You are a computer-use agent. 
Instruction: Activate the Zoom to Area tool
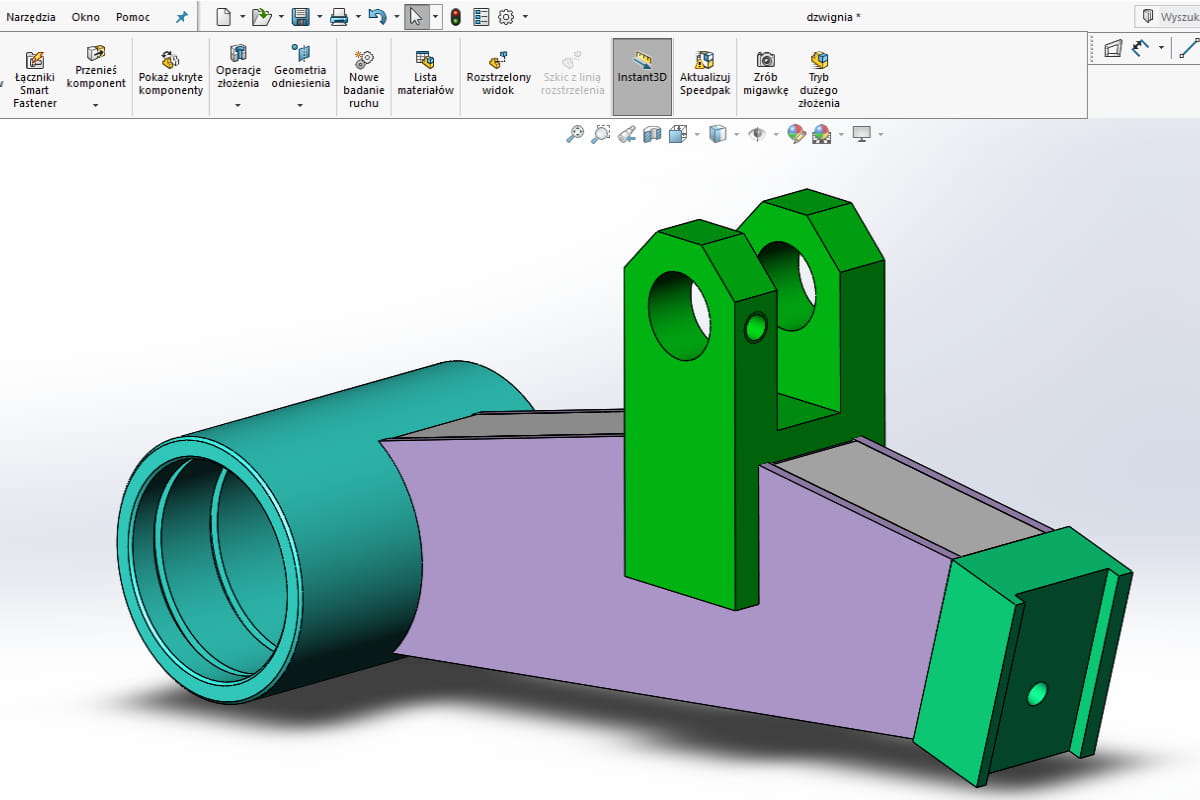(x=600, y=133)
